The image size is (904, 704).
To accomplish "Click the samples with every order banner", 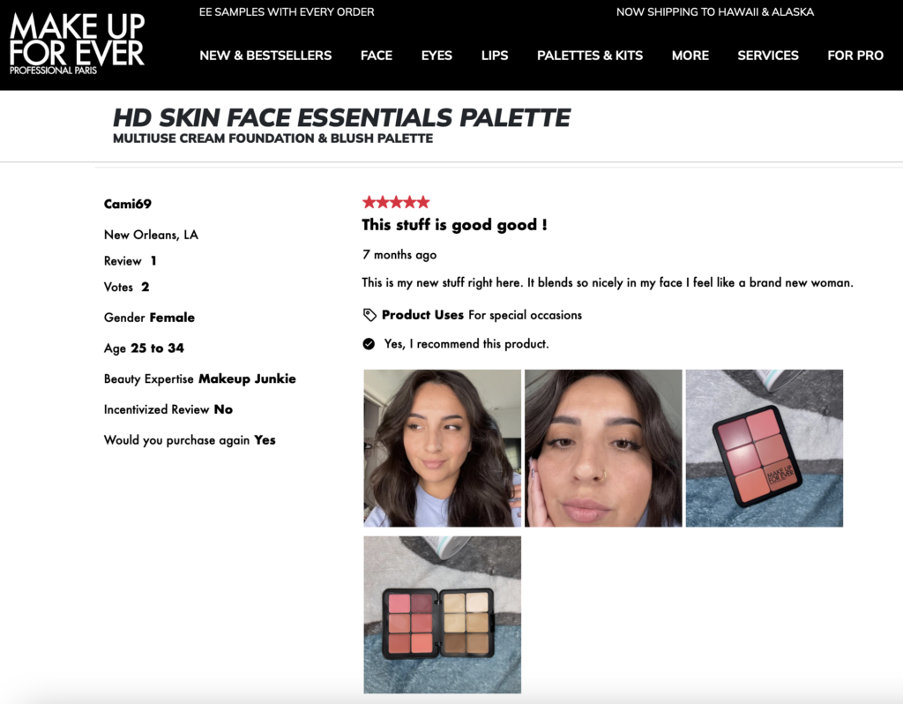I will pyautogui.click(x=287, y=12).
